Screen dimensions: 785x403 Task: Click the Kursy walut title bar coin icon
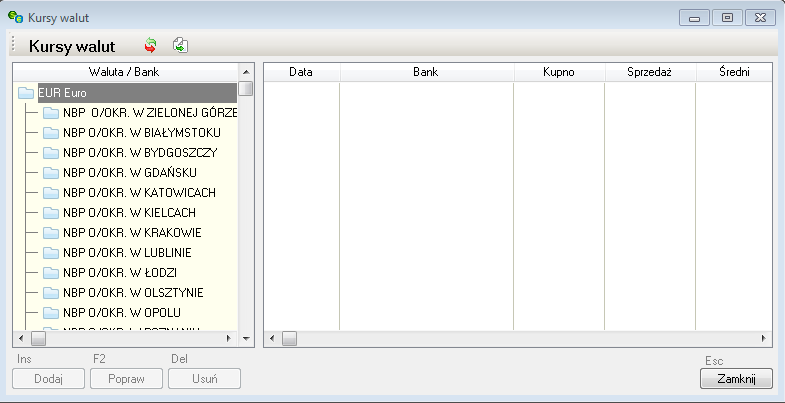[16, 18]
